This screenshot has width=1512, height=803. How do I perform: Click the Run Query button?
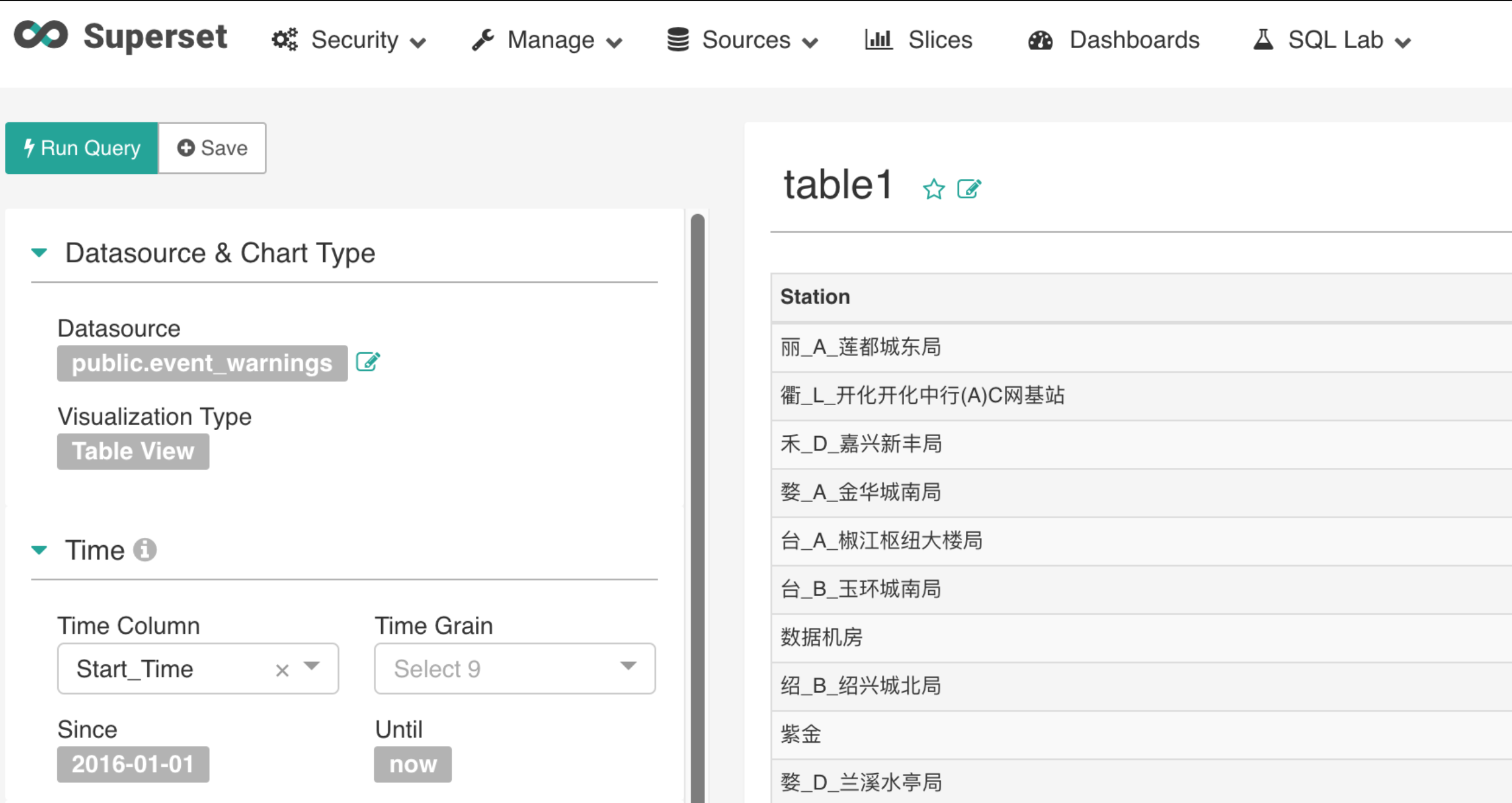pyautogui.click(x=82, y=148)
